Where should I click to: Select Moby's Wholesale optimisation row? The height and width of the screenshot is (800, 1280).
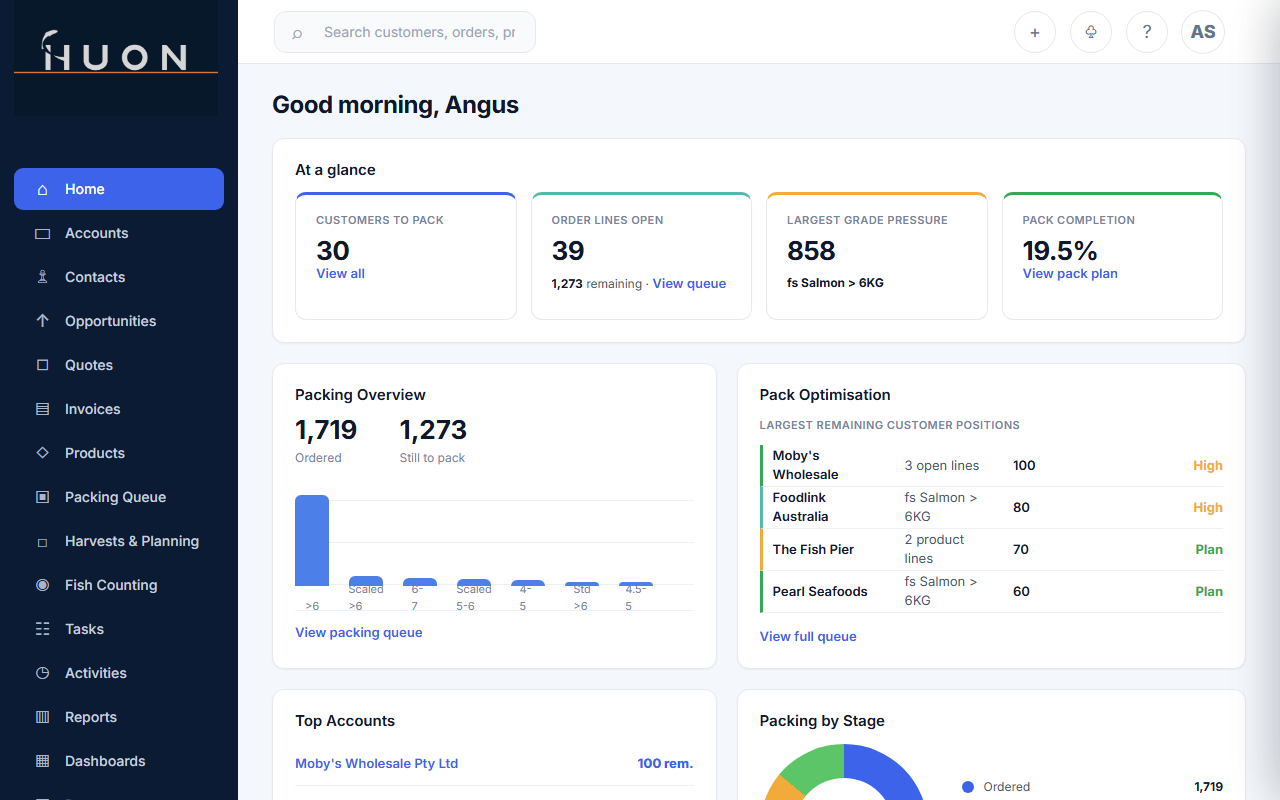coord(991,466)
